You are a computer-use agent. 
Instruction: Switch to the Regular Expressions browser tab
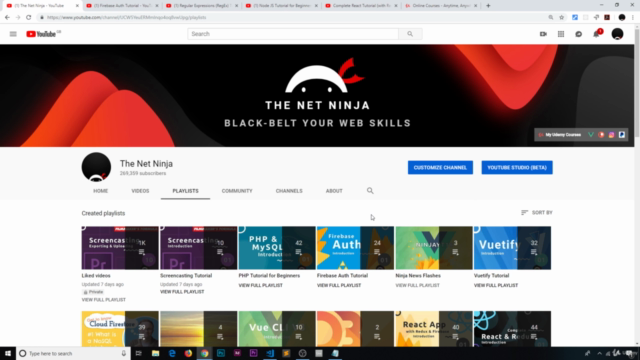click(201, 6)
